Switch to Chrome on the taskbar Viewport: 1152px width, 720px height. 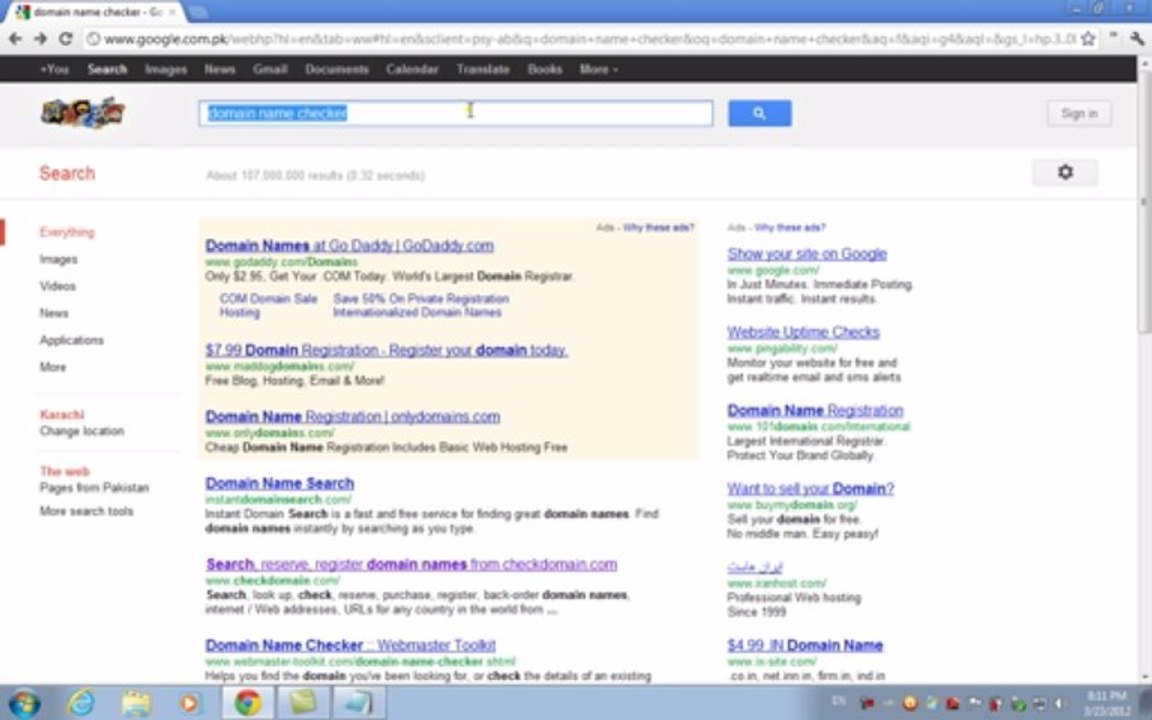[248, 703]
